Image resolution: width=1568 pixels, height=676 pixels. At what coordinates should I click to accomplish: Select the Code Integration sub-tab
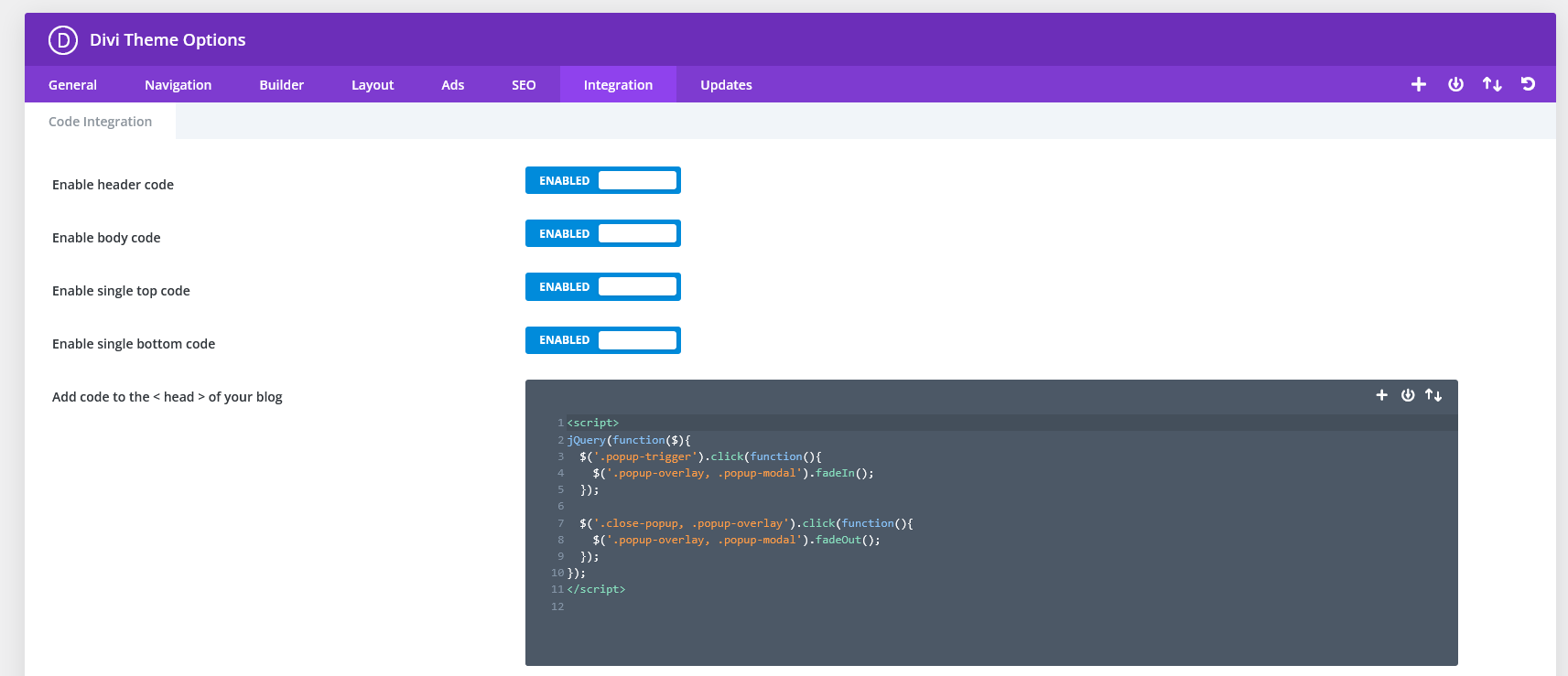coord(100,122)
